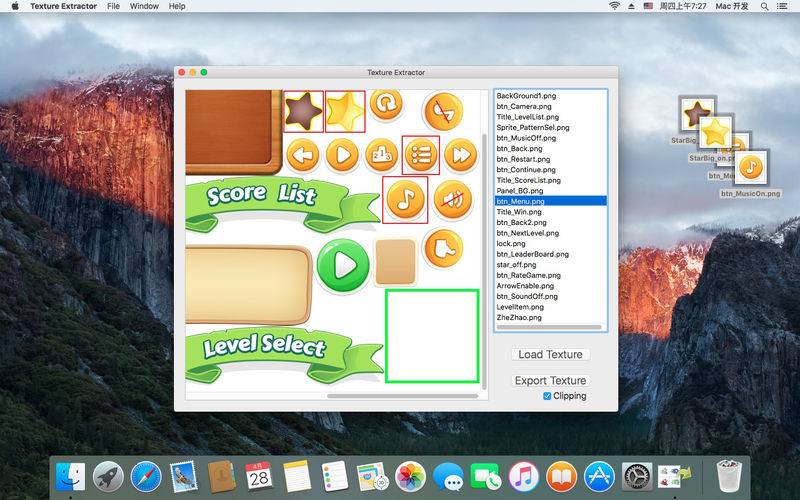
Task: Select the StarBig_on yellow star desktop file
Action: click(715, 133)
